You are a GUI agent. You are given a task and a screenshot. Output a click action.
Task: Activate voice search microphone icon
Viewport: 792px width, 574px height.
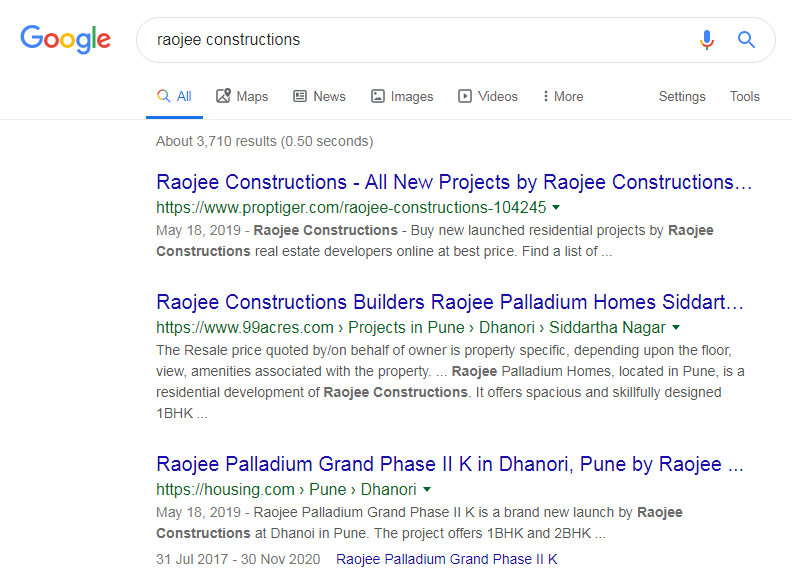click(x=707, y=39)
